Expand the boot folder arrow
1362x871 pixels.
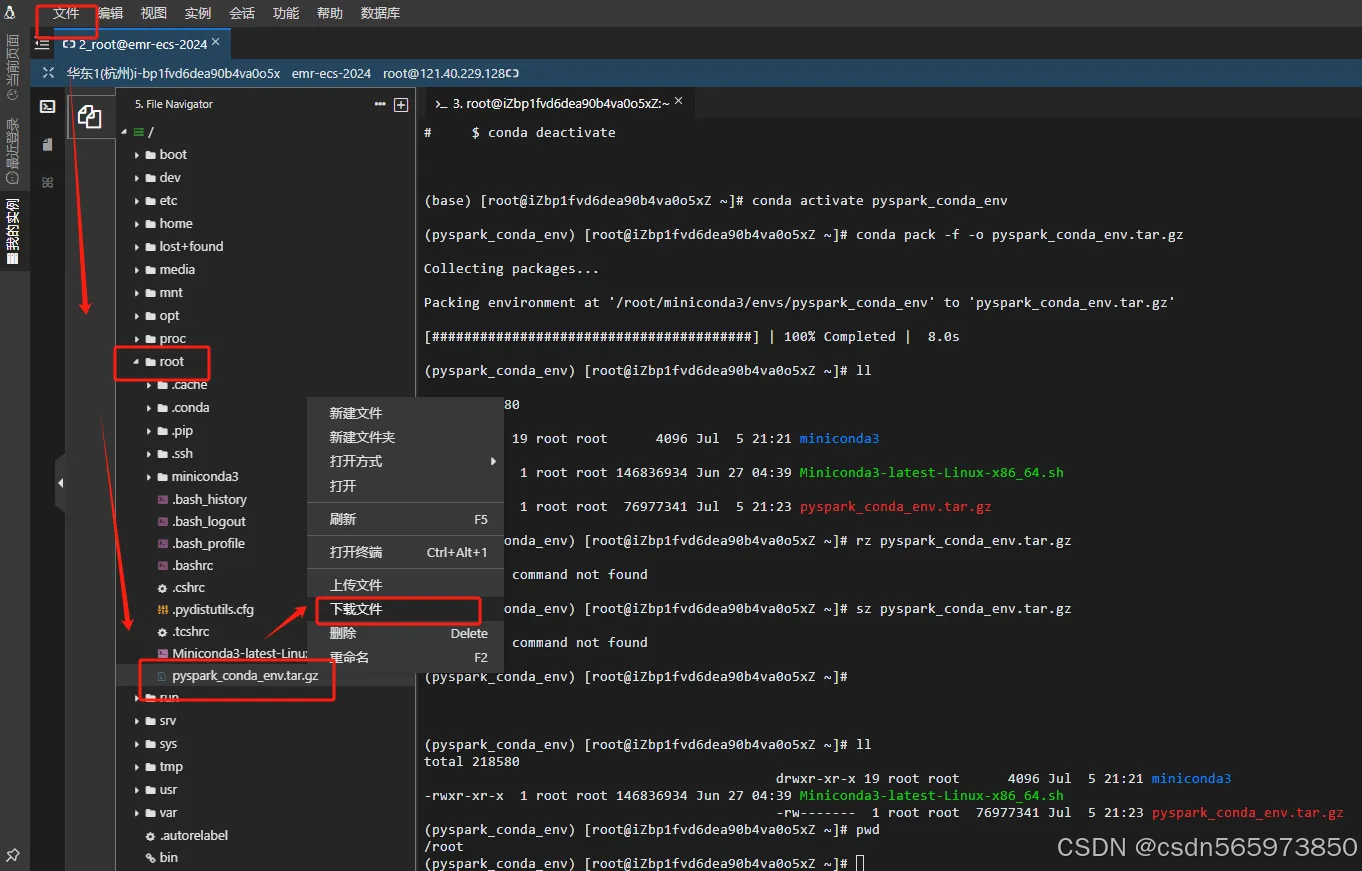(x=137, y=155)
